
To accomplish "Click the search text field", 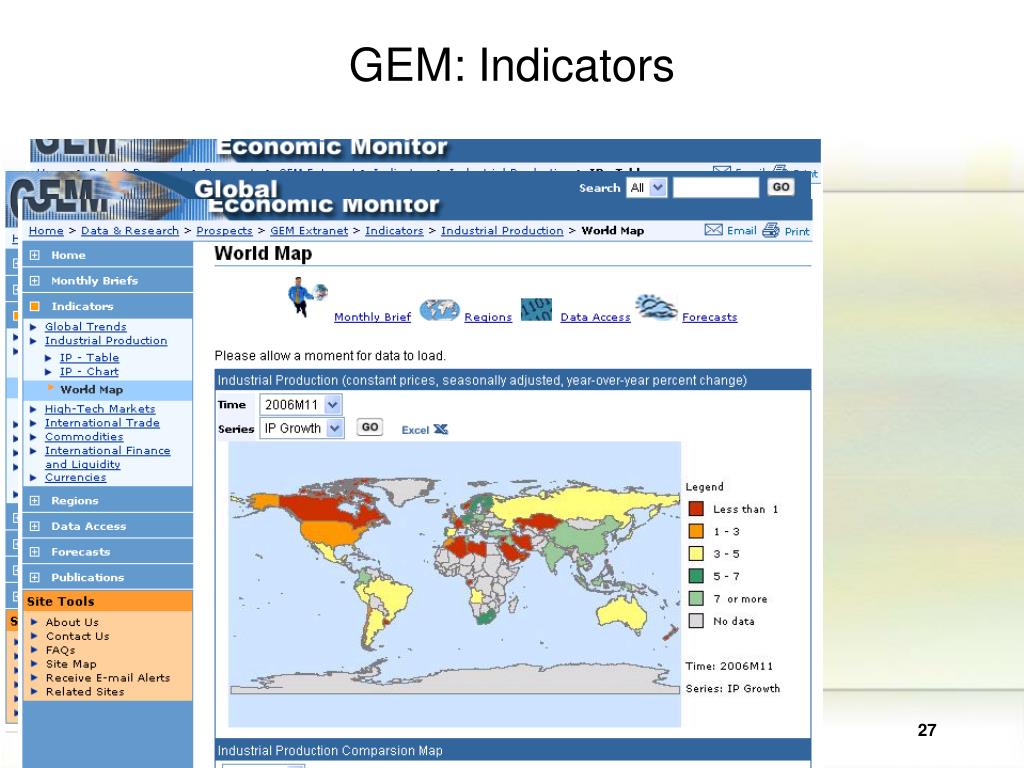I will pos(716,188).
